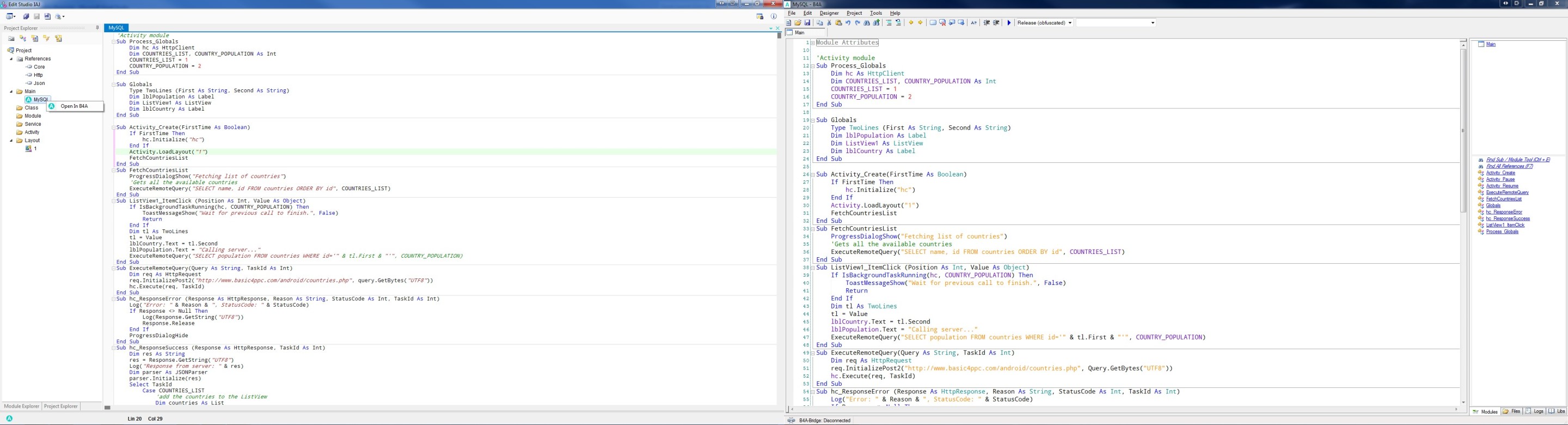1568x425 pixels.
Task: Open the Designer menu
Action: click(829, 14)
